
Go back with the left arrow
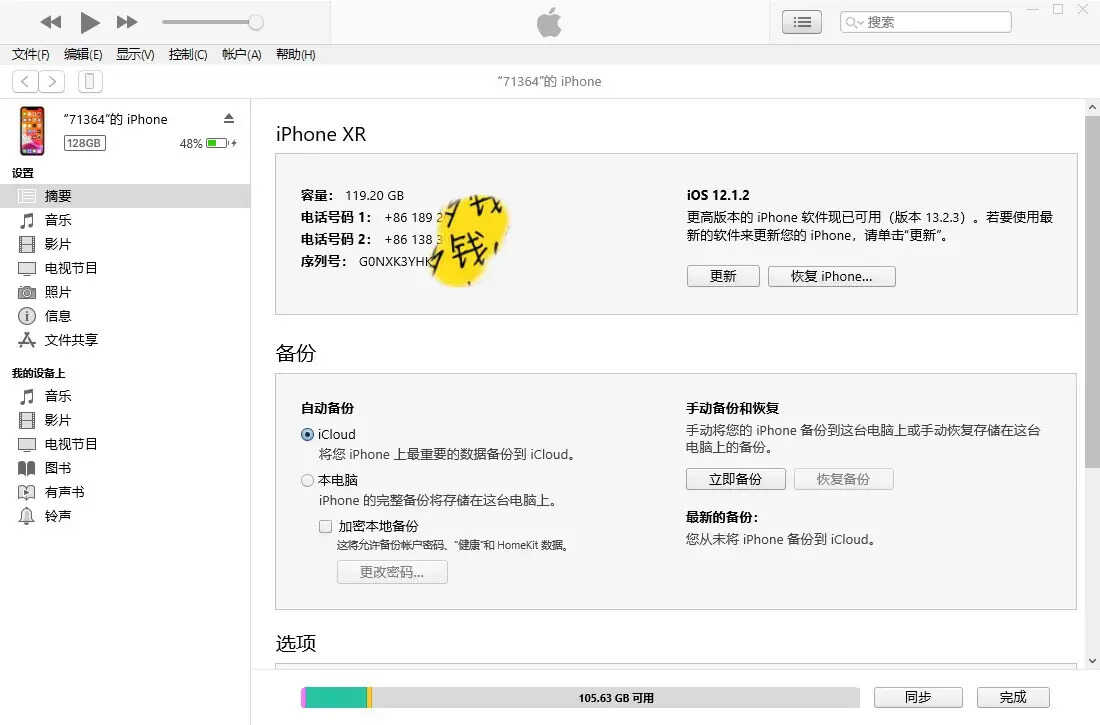click(25, 81)
